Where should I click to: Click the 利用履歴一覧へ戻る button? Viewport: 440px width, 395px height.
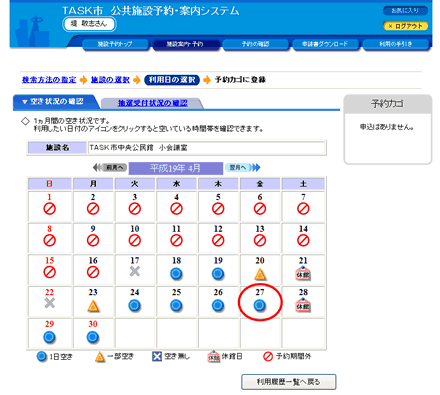point(288,382)
